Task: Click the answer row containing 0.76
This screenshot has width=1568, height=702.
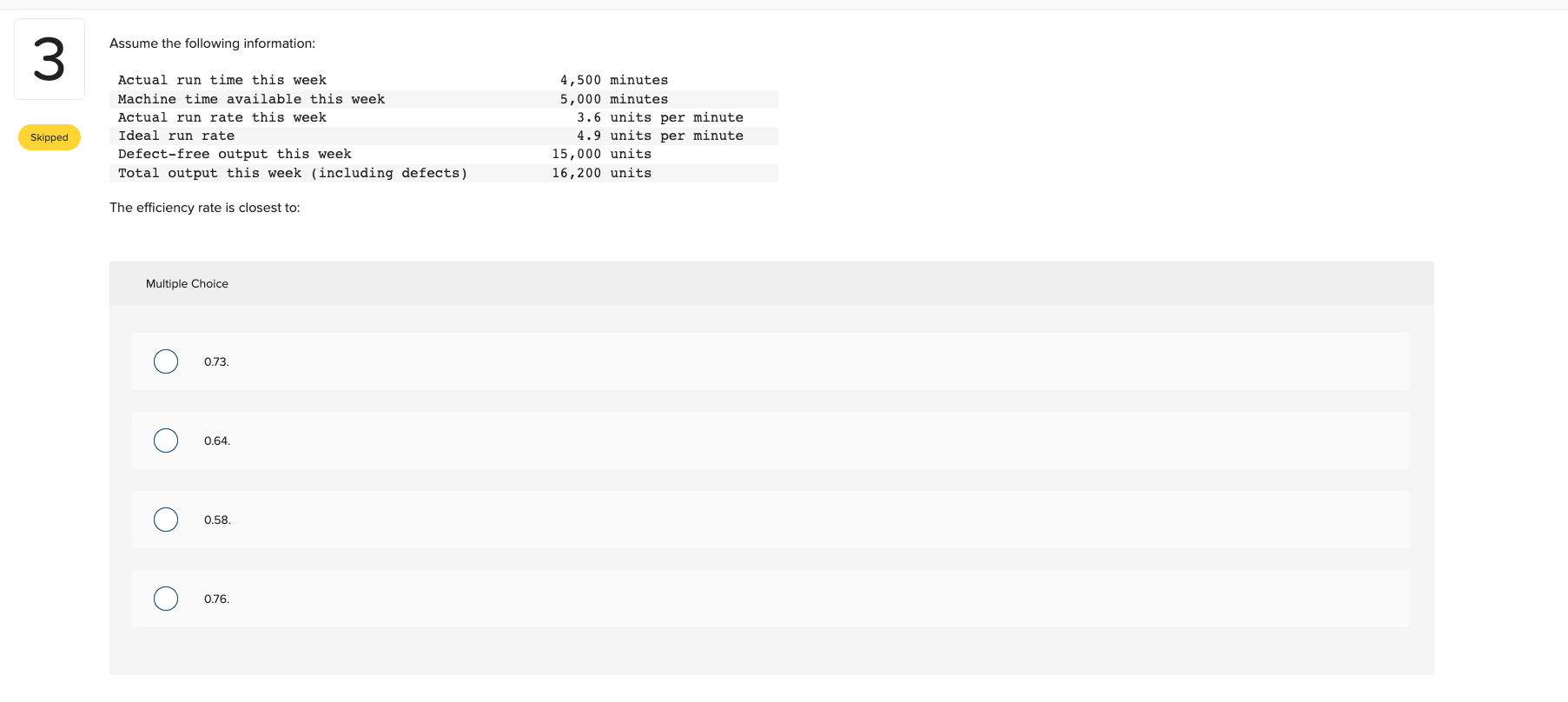Action: click(608, 599)
